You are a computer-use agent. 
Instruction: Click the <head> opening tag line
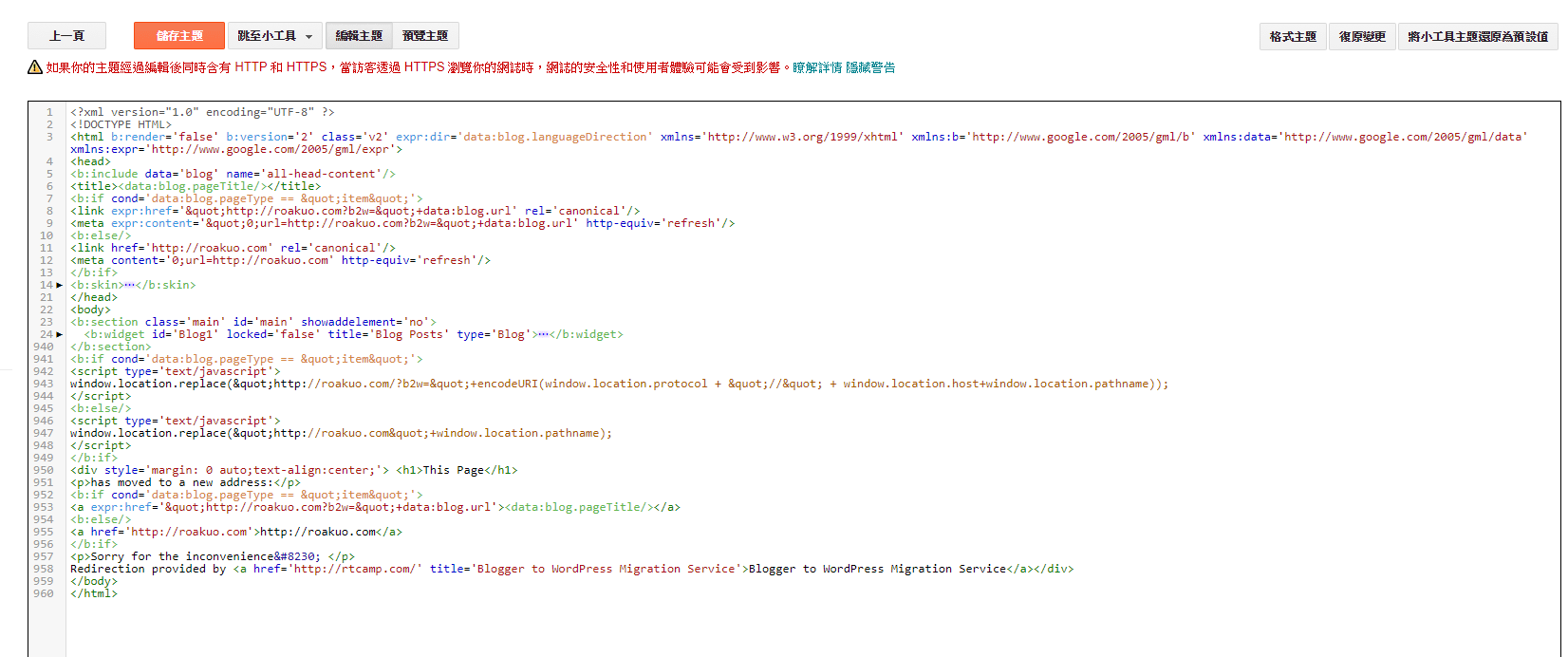point(90,161)
